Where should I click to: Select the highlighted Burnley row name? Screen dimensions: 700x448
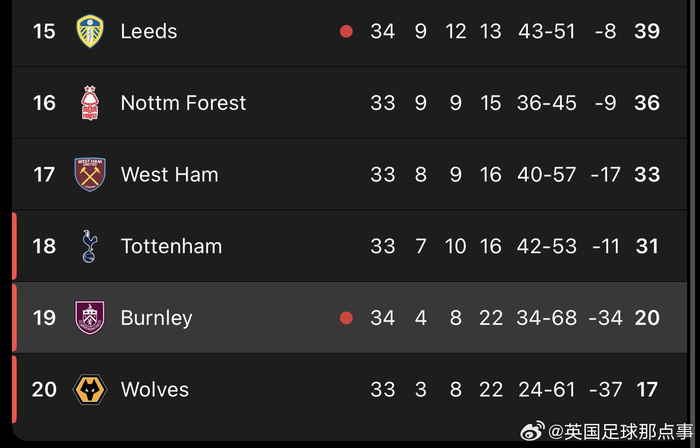point(156,318)
